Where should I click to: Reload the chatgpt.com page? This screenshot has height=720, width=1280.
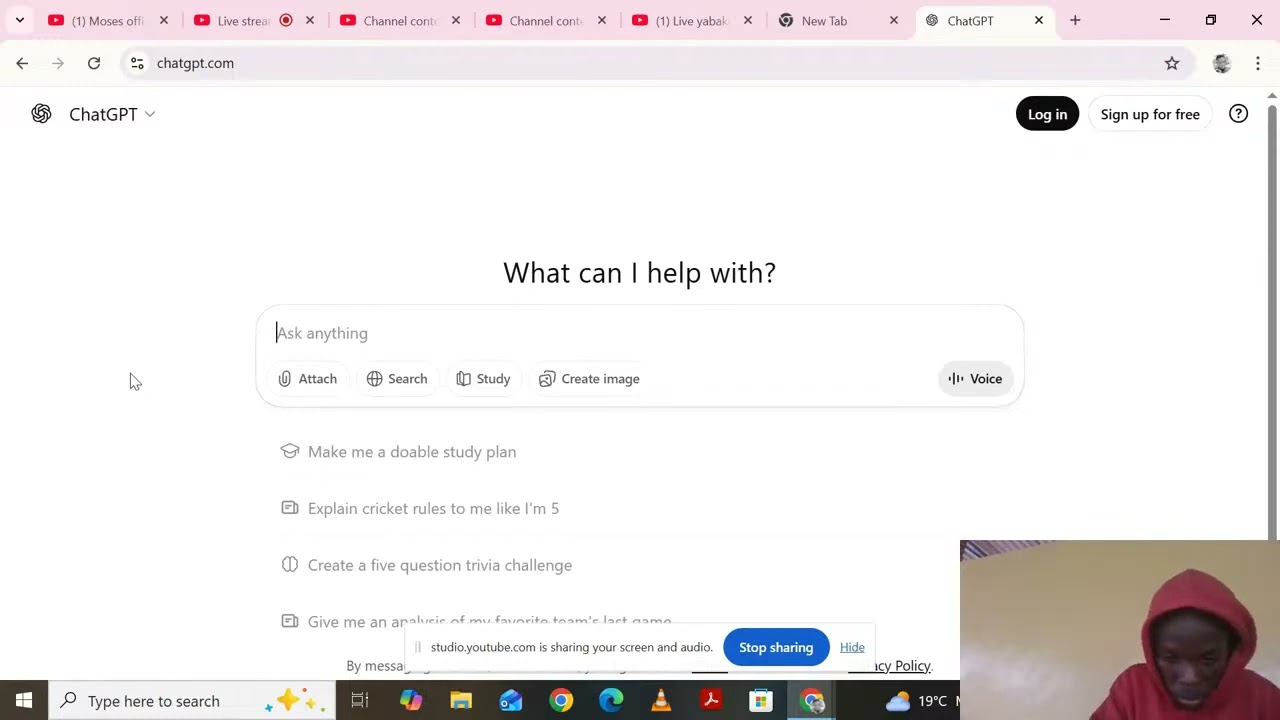coord(94,63)
